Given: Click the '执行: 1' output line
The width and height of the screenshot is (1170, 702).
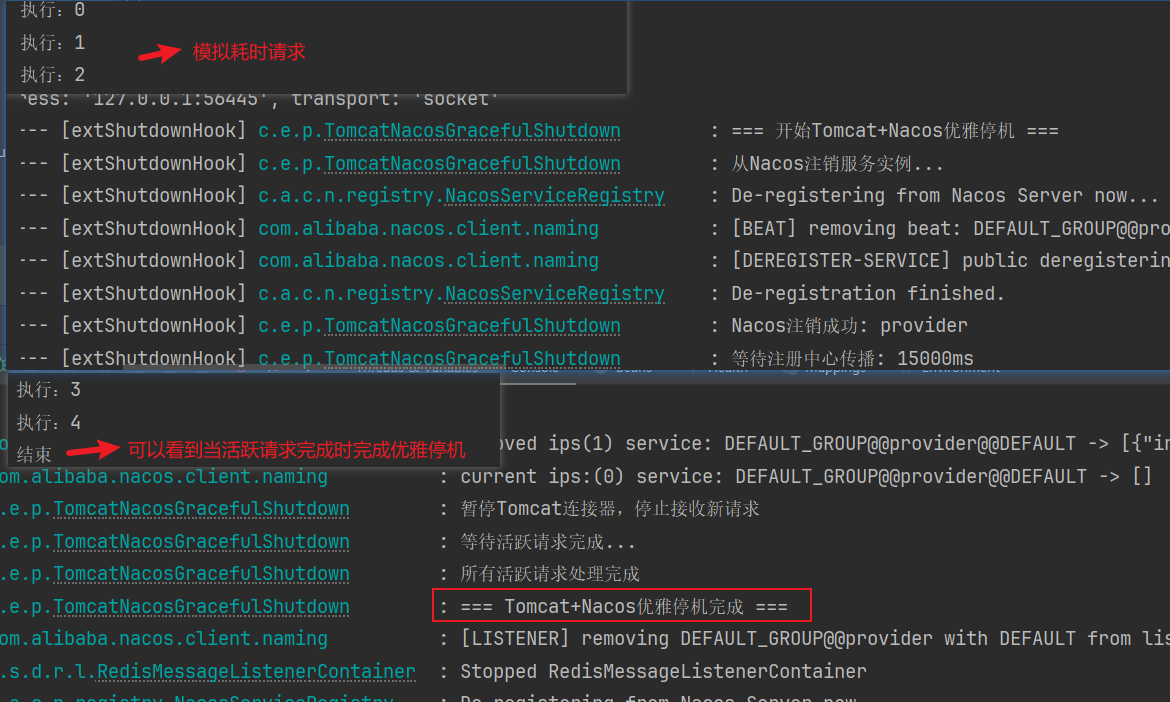Looking at the screenshot, I should [x=53, y=43].
